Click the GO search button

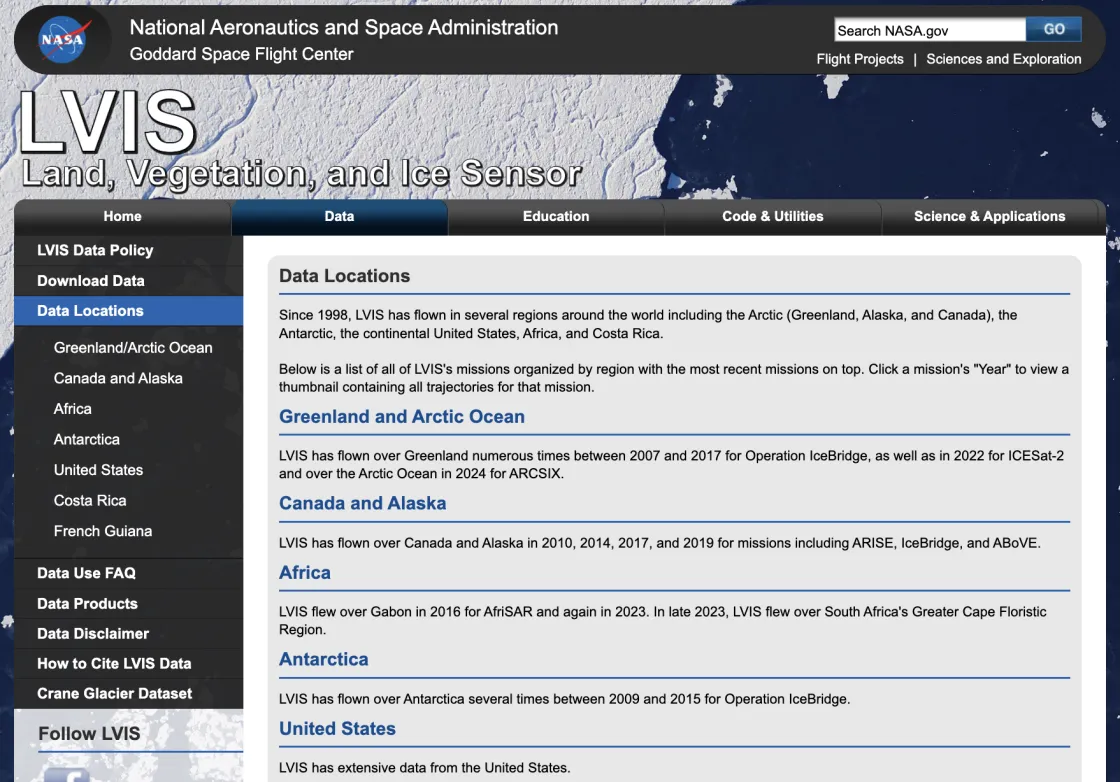tap(1053, 29)
